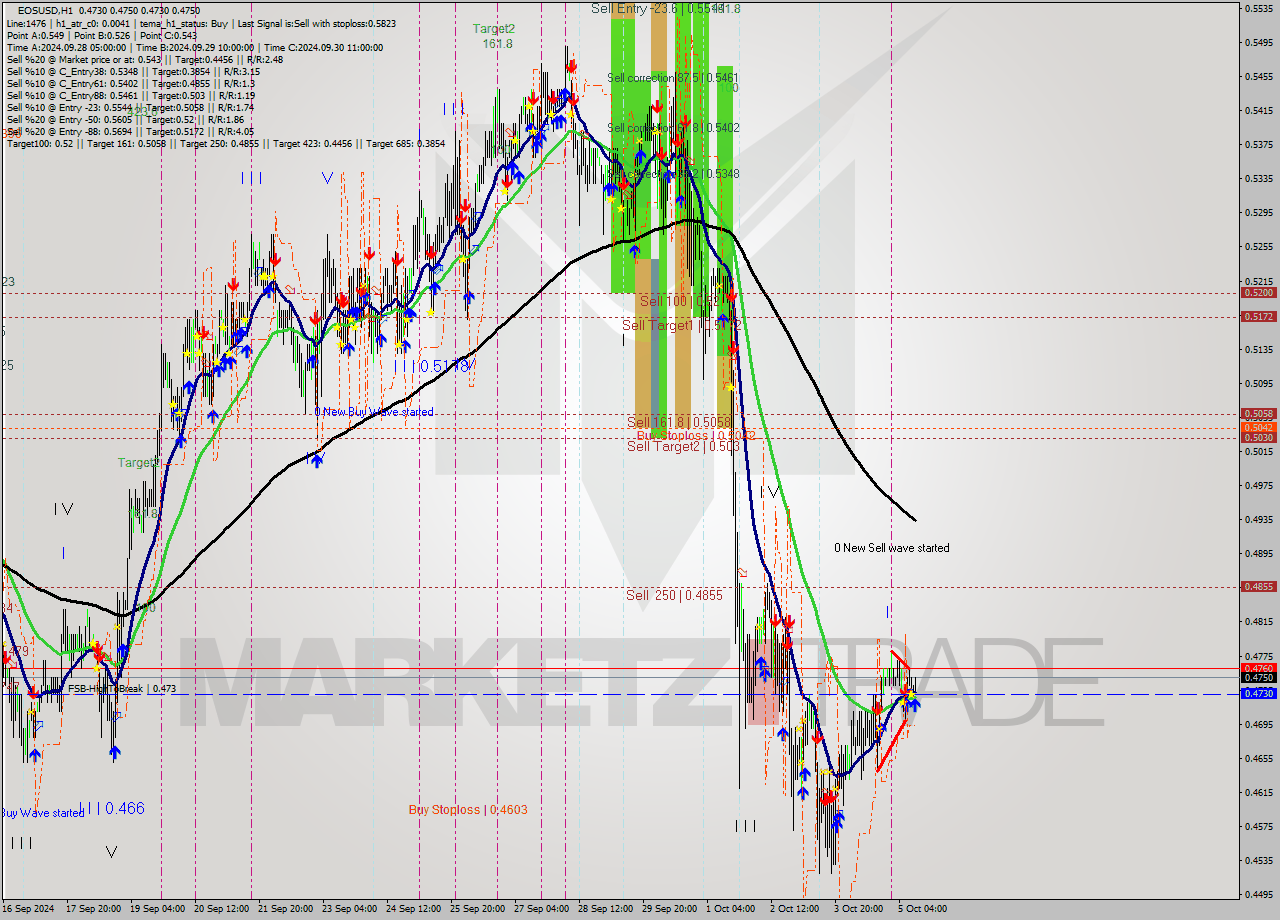Click the 'I I I 0.466' wave label
Image resolution: width=1280 pixels, height=920 pixels.
coord(111,807)
